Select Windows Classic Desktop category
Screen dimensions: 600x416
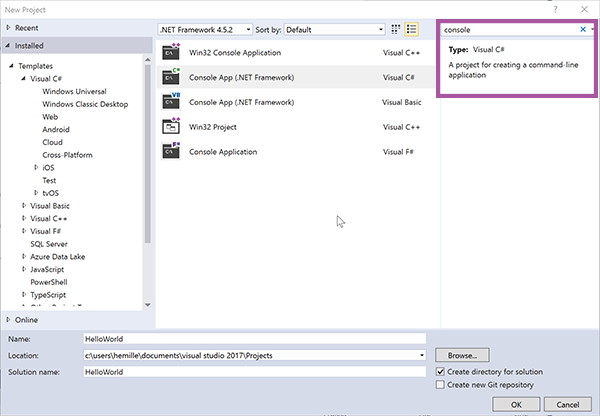coord(85,104)
